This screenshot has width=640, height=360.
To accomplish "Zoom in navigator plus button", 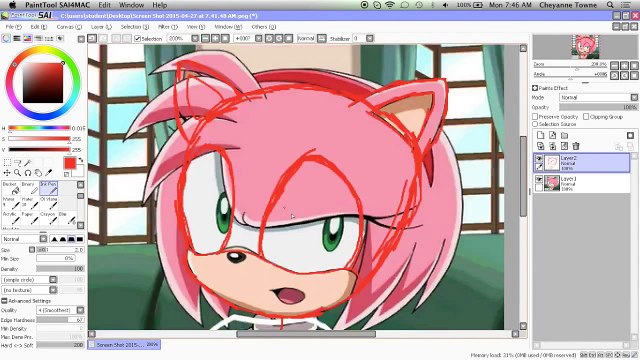I will point(624,65).
